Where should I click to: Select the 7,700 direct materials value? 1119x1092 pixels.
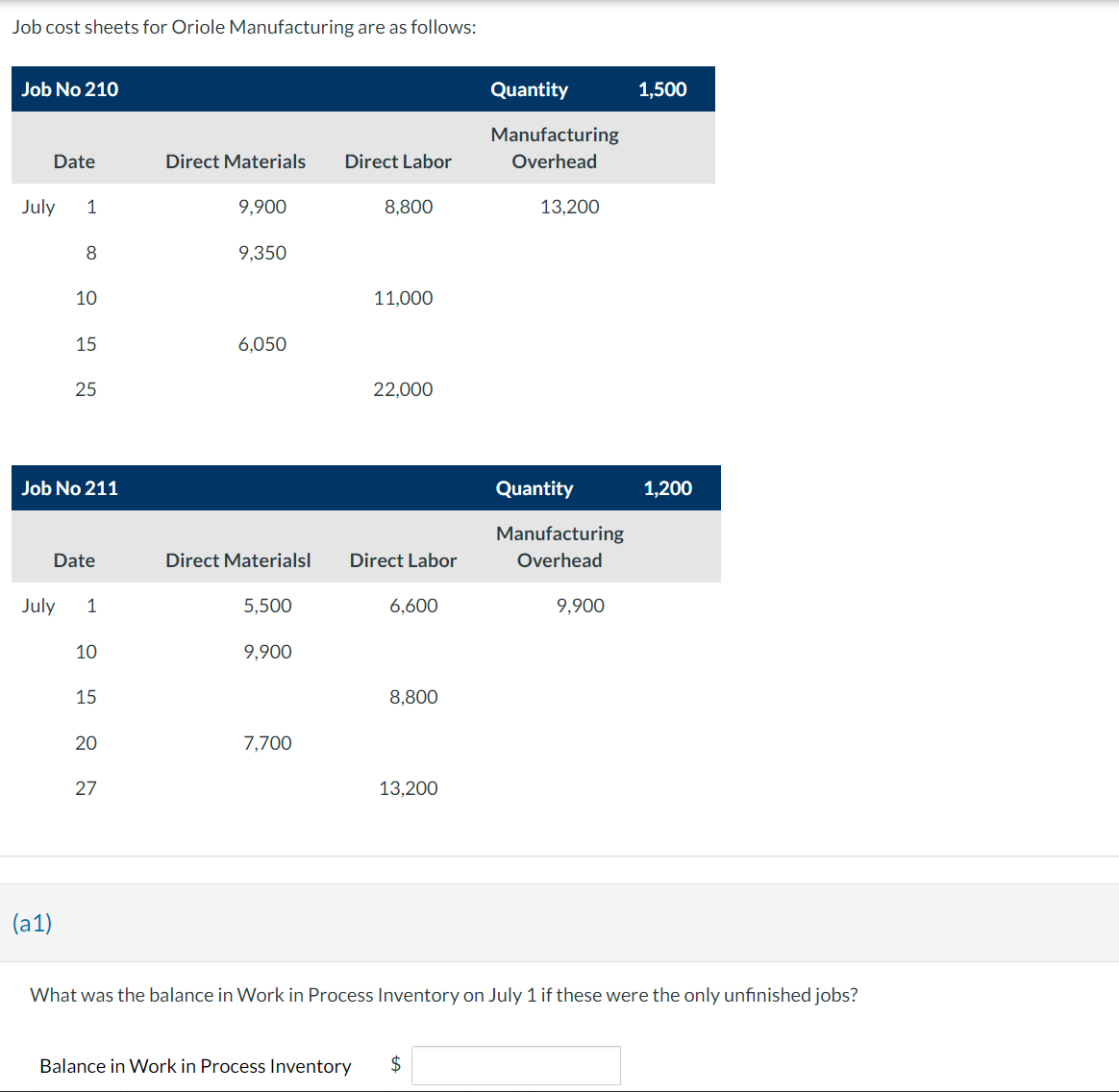coord(267,743)
